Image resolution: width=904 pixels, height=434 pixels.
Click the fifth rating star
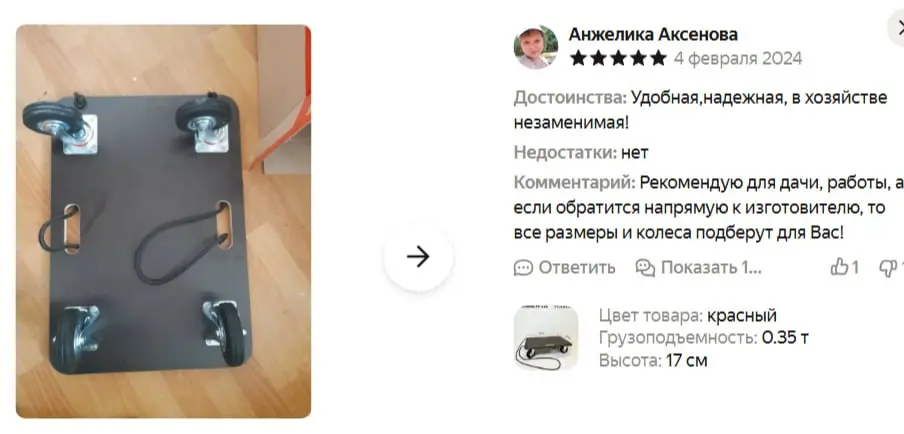pyautogui.click(x=658, y=58)
